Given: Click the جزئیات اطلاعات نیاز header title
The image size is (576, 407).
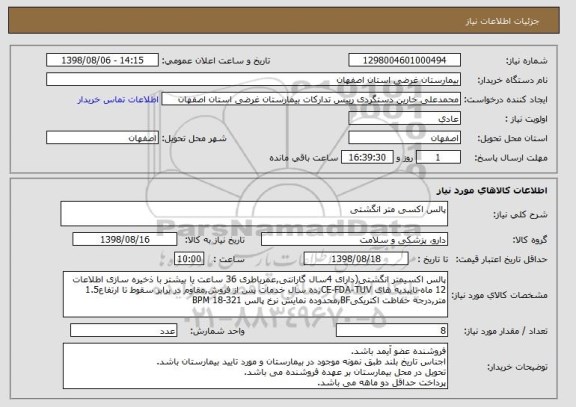Looking at the screenshot, I should [502, 21].
